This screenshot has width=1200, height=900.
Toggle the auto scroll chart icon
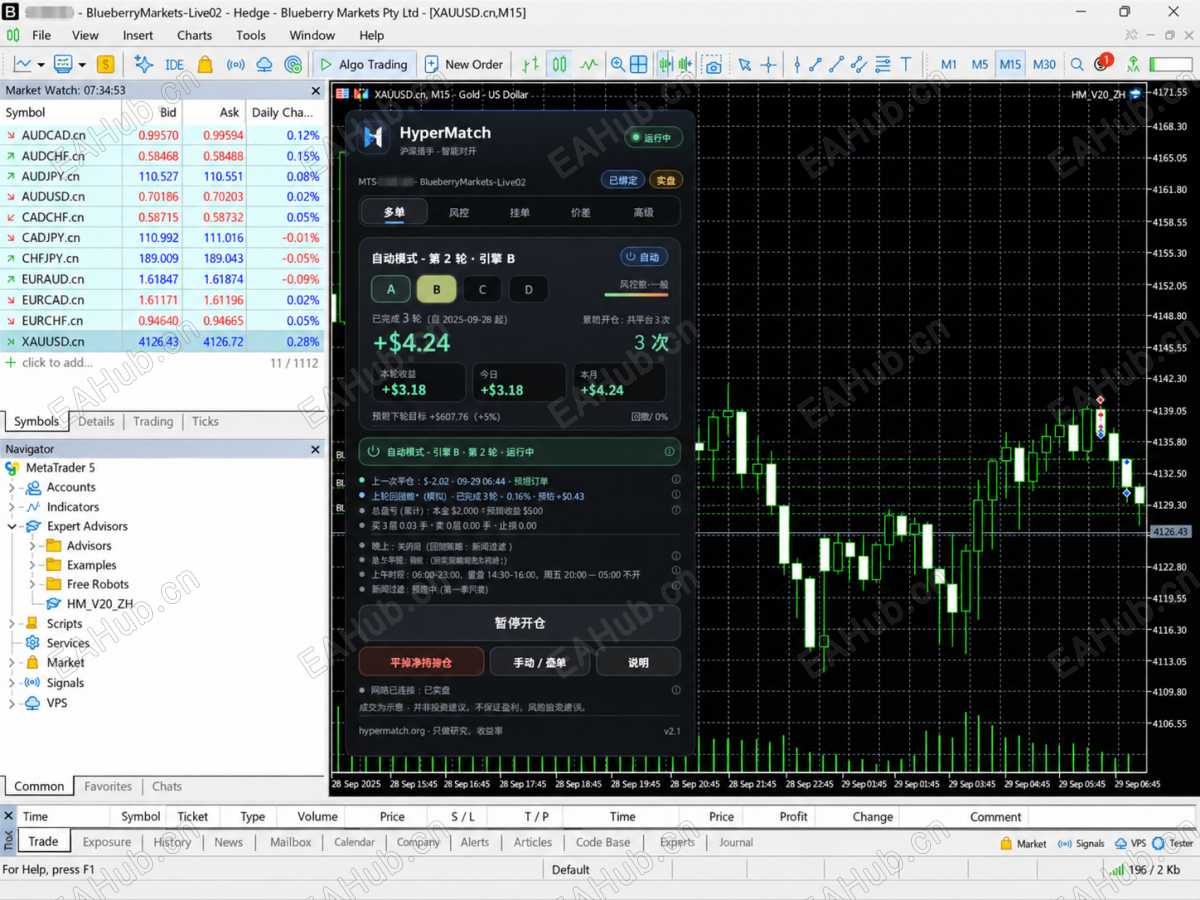tap(664, 64)
